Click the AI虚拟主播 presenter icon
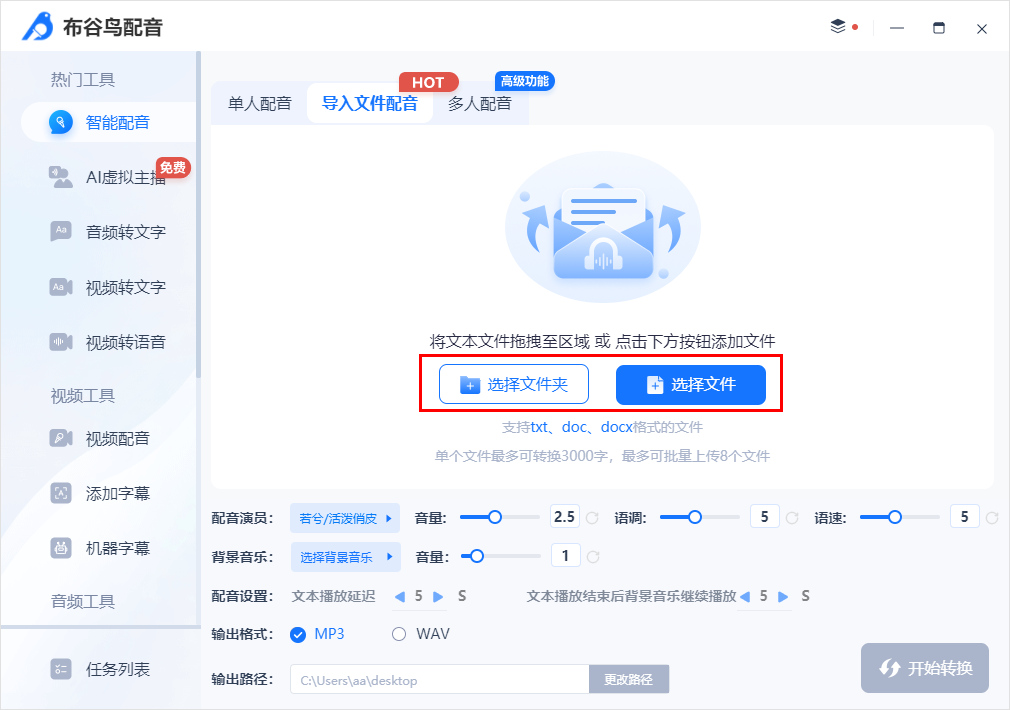 pyautogui.click(x=61, y=177)
